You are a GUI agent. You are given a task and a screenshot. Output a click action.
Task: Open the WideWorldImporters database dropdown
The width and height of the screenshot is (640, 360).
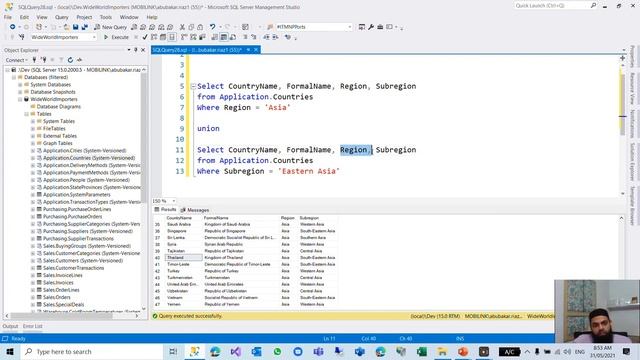94,37
